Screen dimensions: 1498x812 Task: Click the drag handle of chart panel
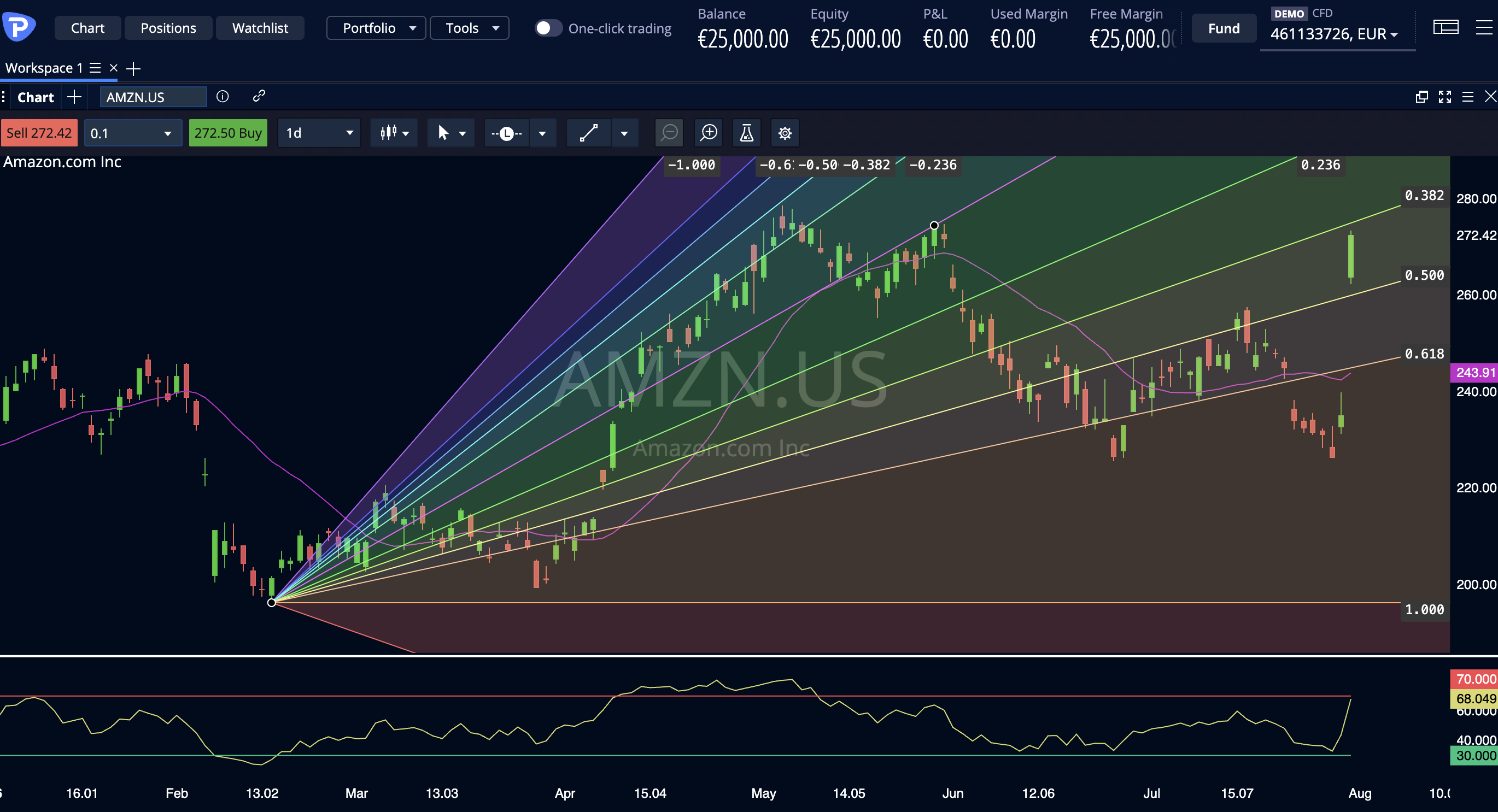(3, 97)
